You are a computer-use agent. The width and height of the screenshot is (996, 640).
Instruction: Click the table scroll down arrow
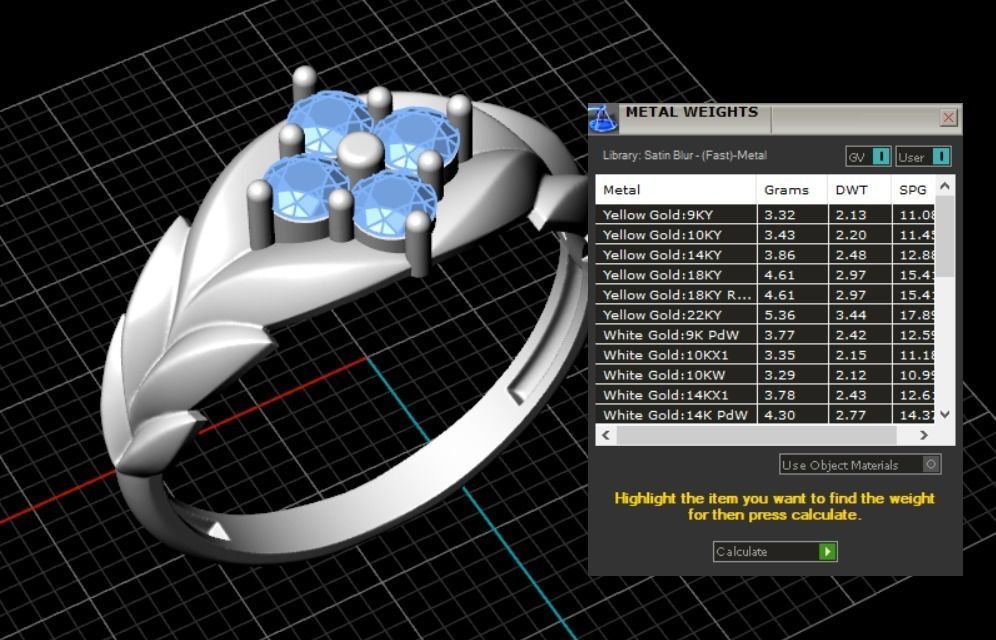point(945,414)
